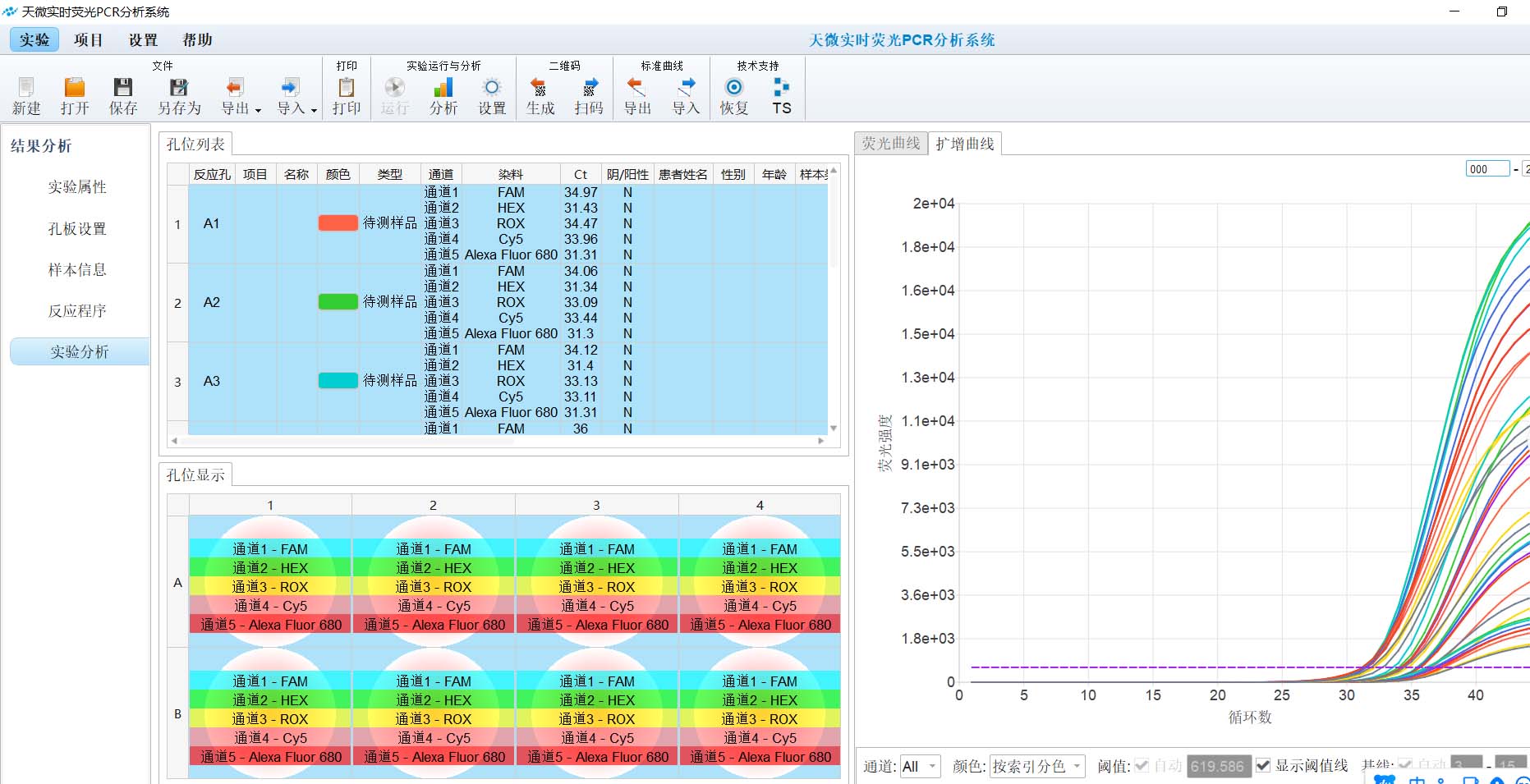The image size is (1530, 784).
Task: Click the 000 input field above the chart
Action: pos(1487,169)
